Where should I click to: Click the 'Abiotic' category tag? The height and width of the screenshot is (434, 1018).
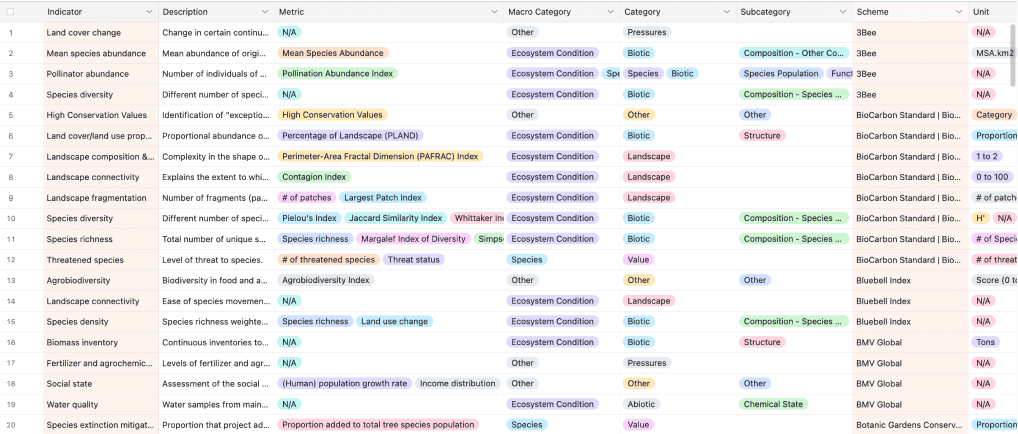point(641,404)
